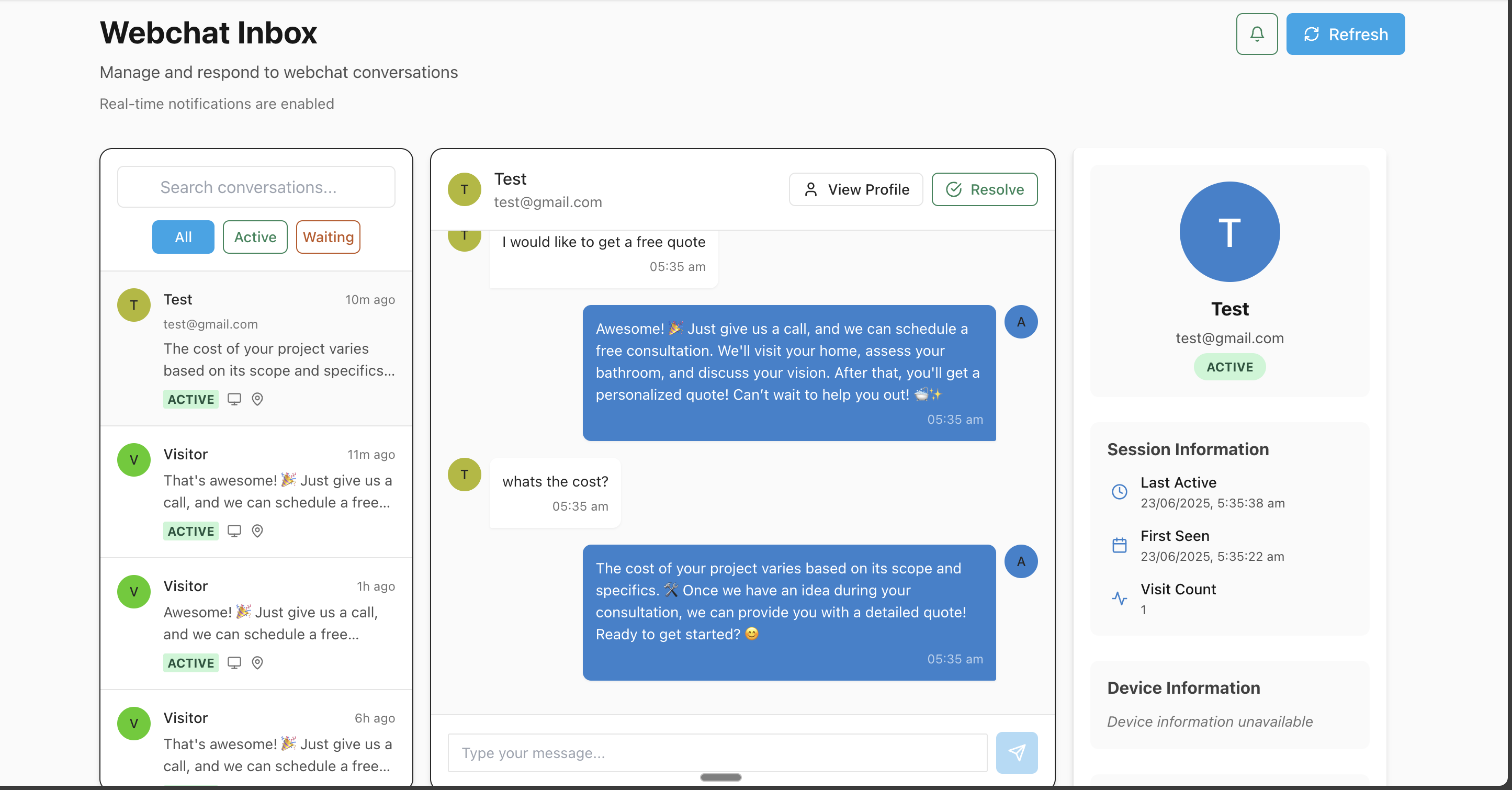
Task: Click horizontal scrollbar below message box
Action: pyautogui.click(x=720, y=777)
